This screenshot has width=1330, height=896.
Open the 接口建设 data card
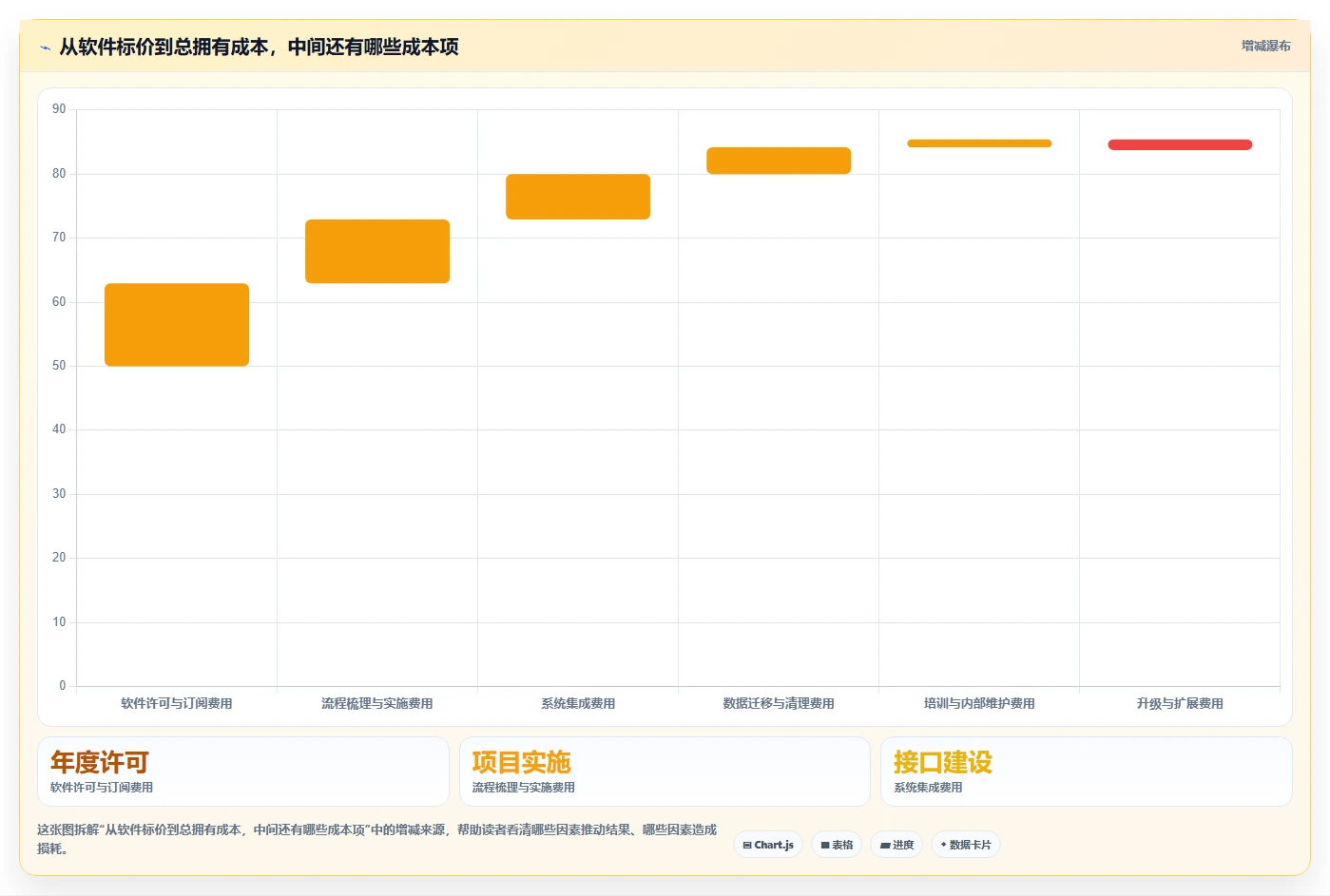pyautogui.click(x=1087, y=772)
